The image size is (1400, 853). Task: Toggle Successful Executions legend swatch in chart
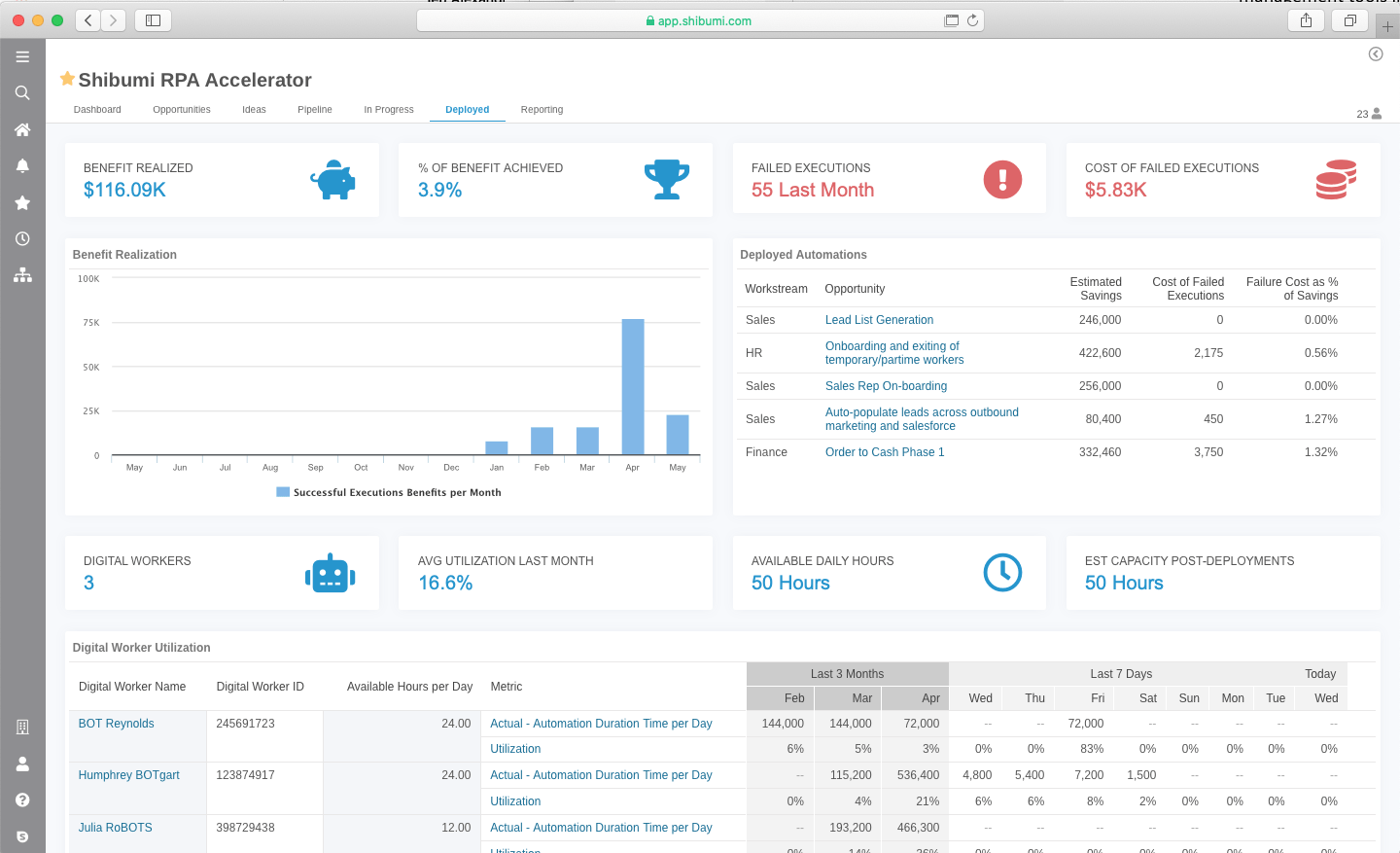(283, 492)
